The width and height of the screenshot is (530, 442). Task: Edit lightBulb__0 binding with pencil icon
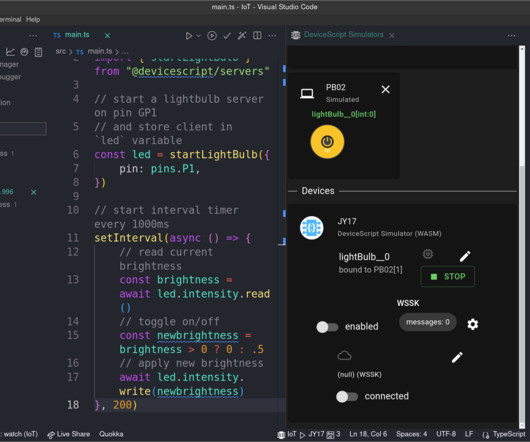pos(465,256)
